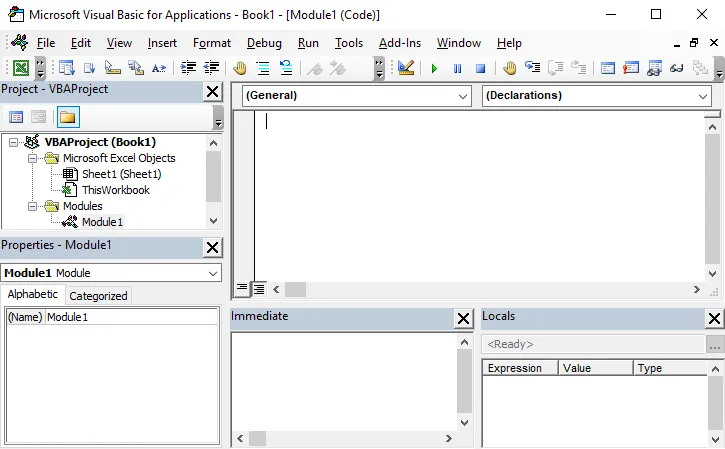Open the Window menu
Image resolution: width=725 pixels, height=449 pixels.
(x=459, y=43)
